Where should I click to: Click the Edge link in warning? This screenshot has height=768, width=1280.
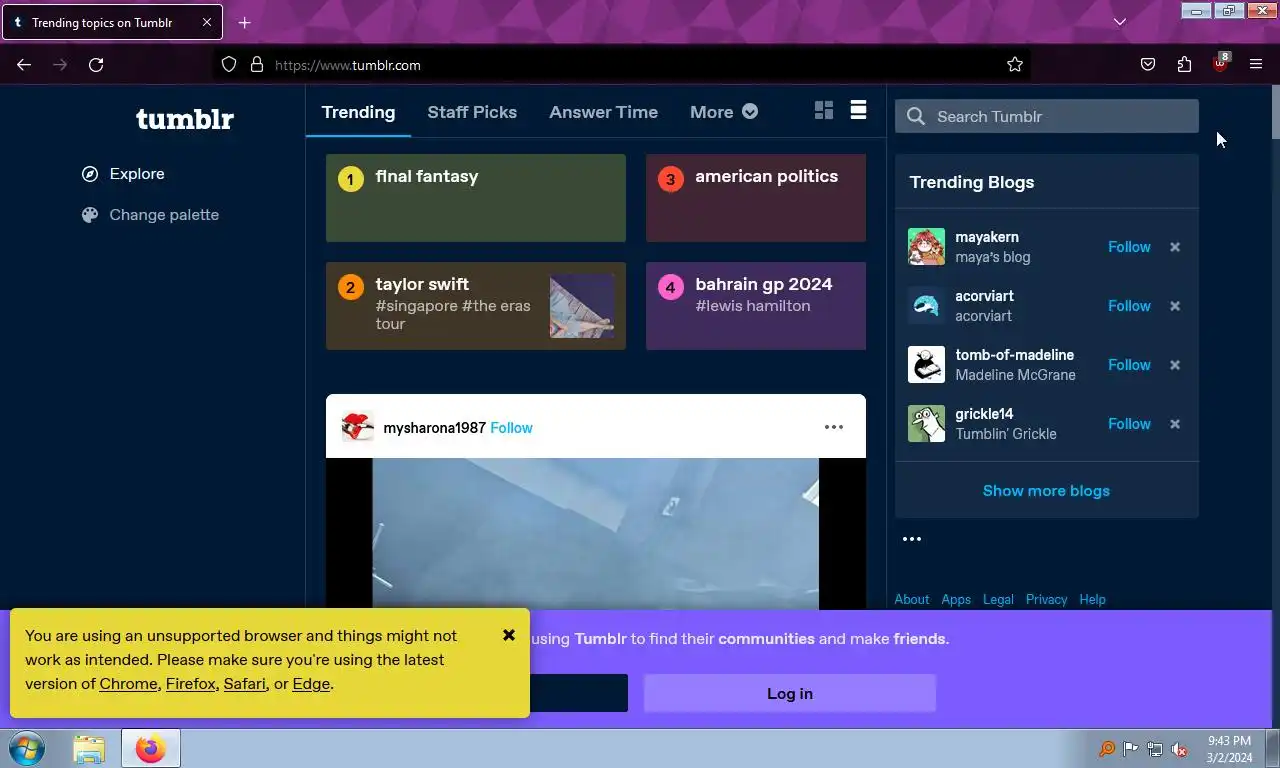311,684
